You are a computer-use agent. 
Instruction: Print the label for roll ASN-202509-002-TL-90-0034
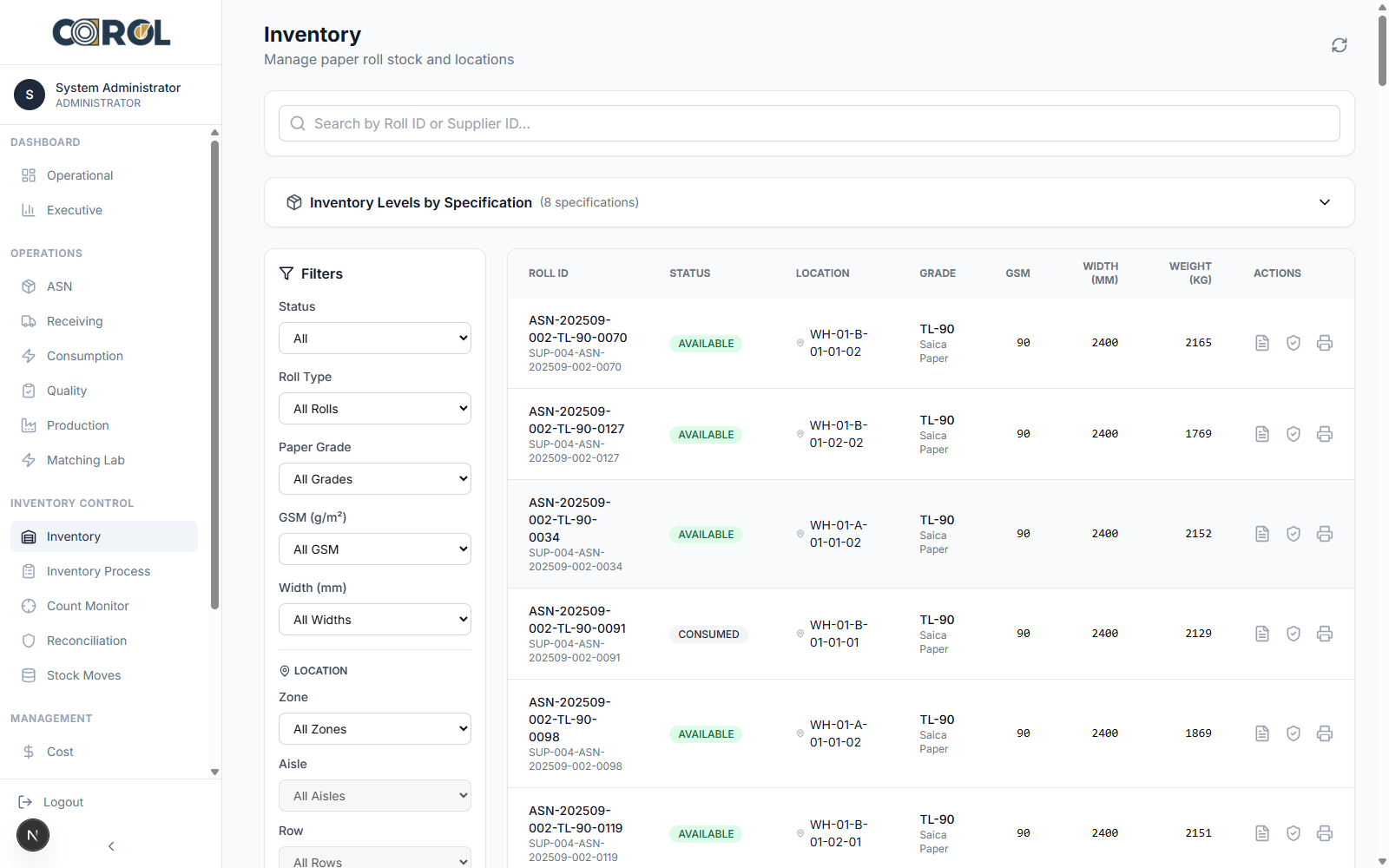[x=1325, y=533]
